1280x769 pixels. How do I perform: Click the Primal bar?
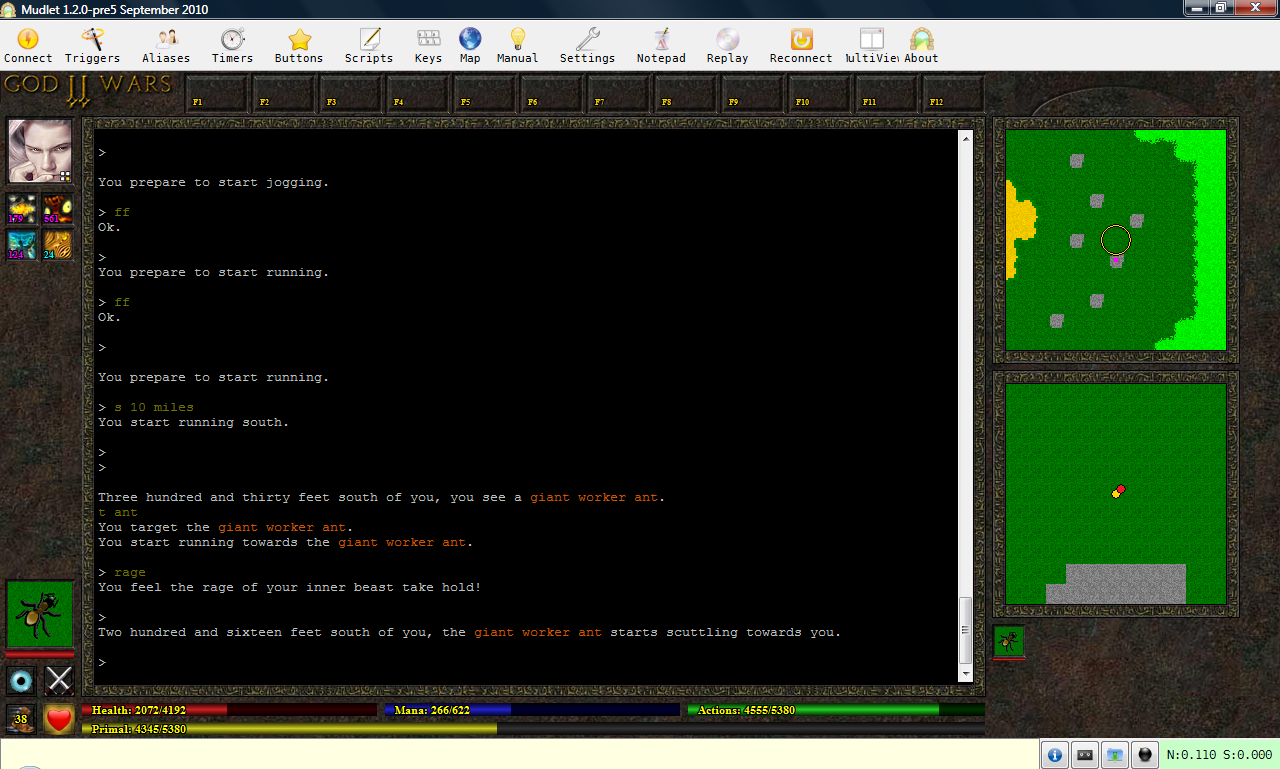pyautogui.click(x=533, y=729)
